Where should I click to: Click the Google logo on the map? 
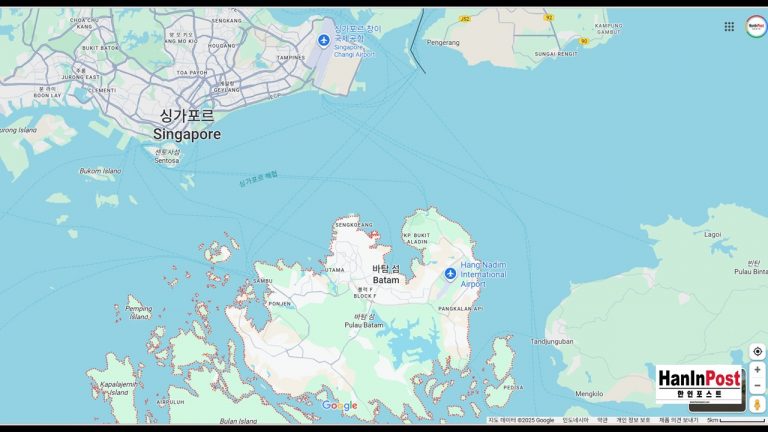pyautogui.click(x=339, y=405)
